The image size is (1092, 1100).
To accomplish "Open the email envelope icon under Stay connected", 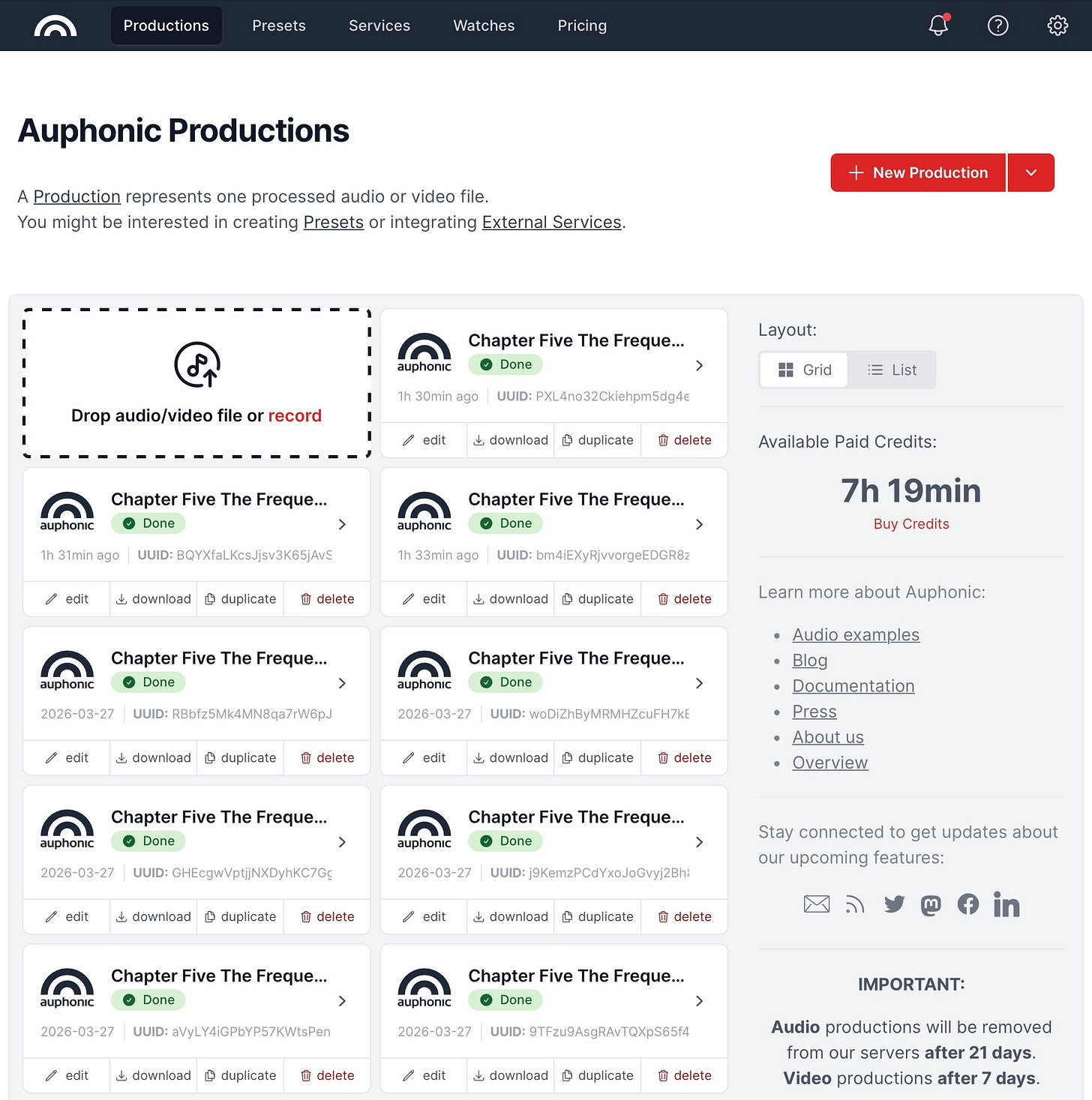I will [817, 904].
